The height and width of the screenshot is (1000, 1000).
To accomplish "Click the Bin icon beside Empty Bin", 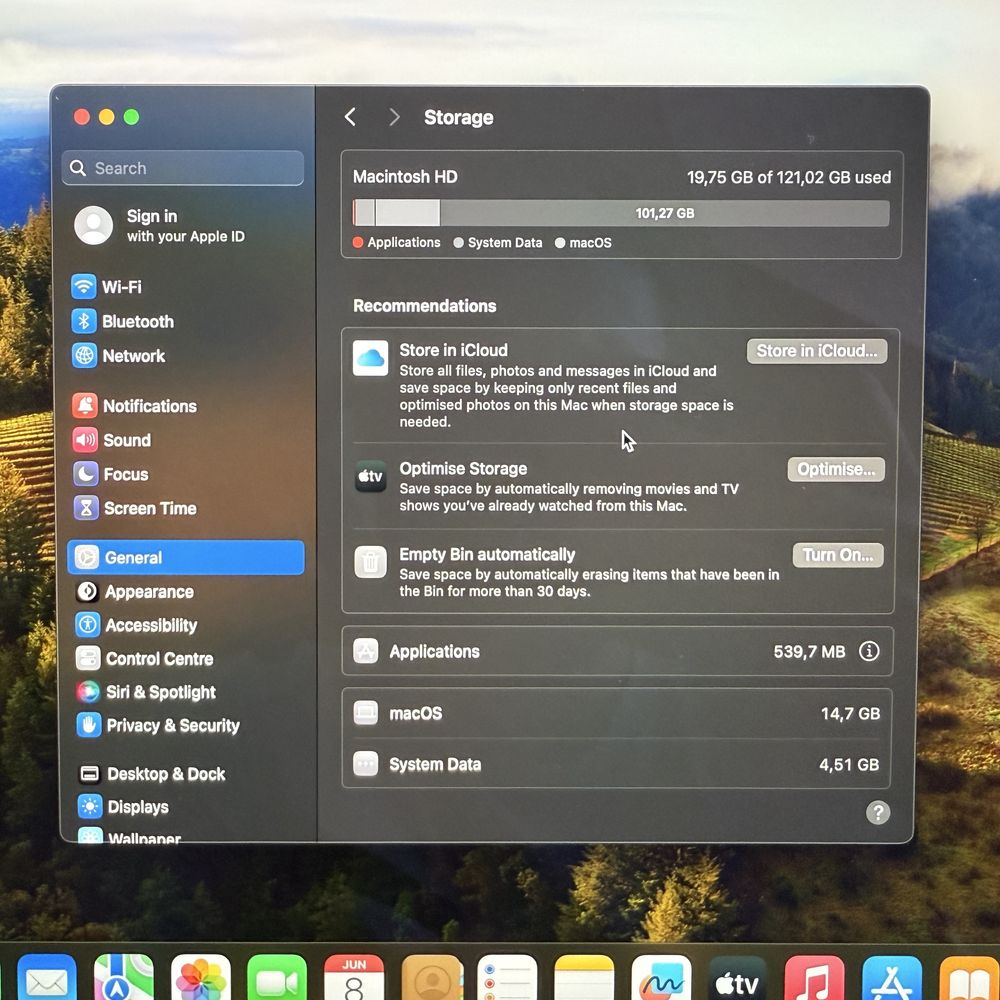I will click(371, 562).
